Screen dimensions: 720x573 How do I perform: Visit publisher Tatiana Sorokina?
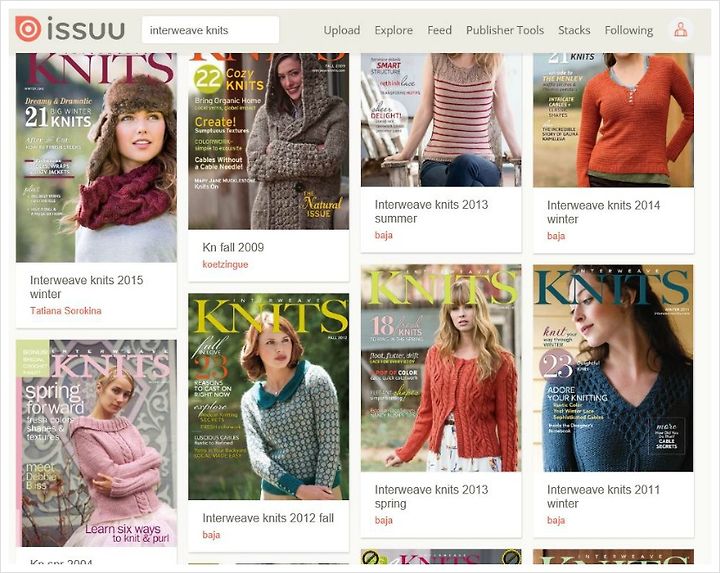[66, 311]
